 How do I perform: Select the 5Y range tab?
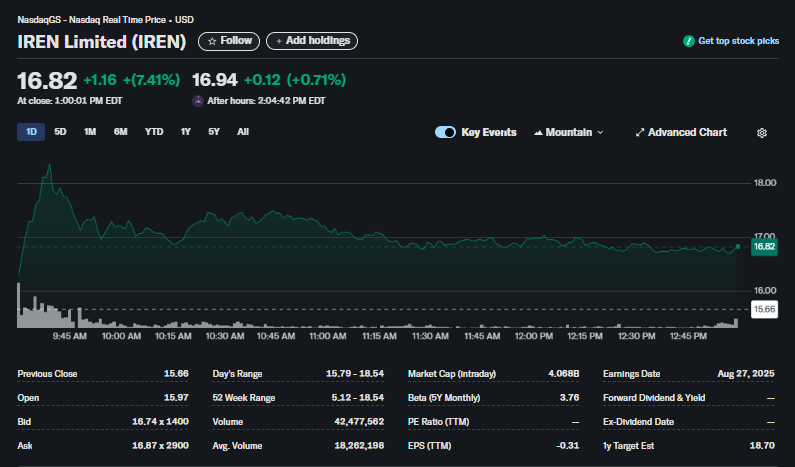point(214,132)
